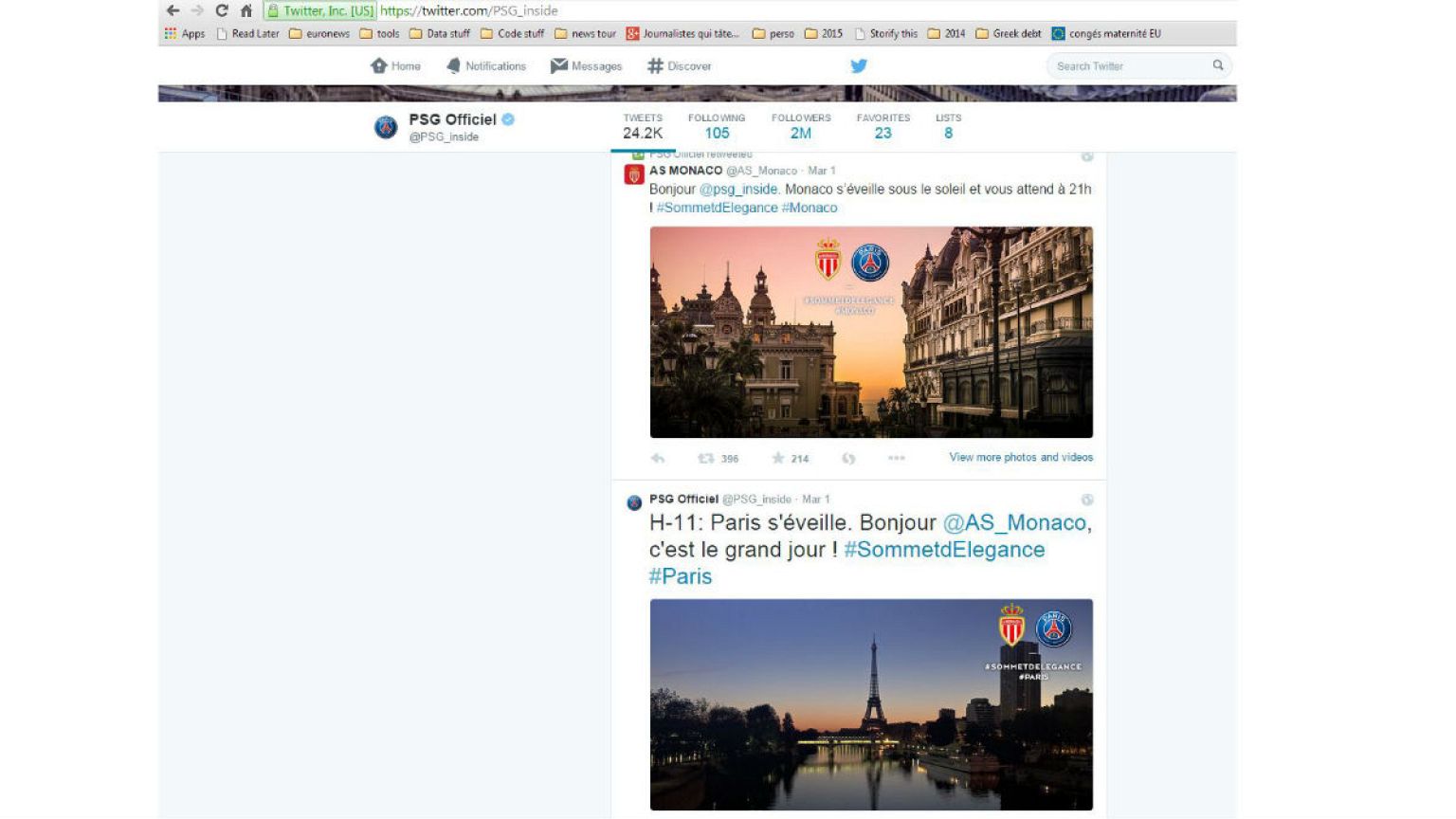Click the PSG avatar on H-11 tweet

click(634, 502)
